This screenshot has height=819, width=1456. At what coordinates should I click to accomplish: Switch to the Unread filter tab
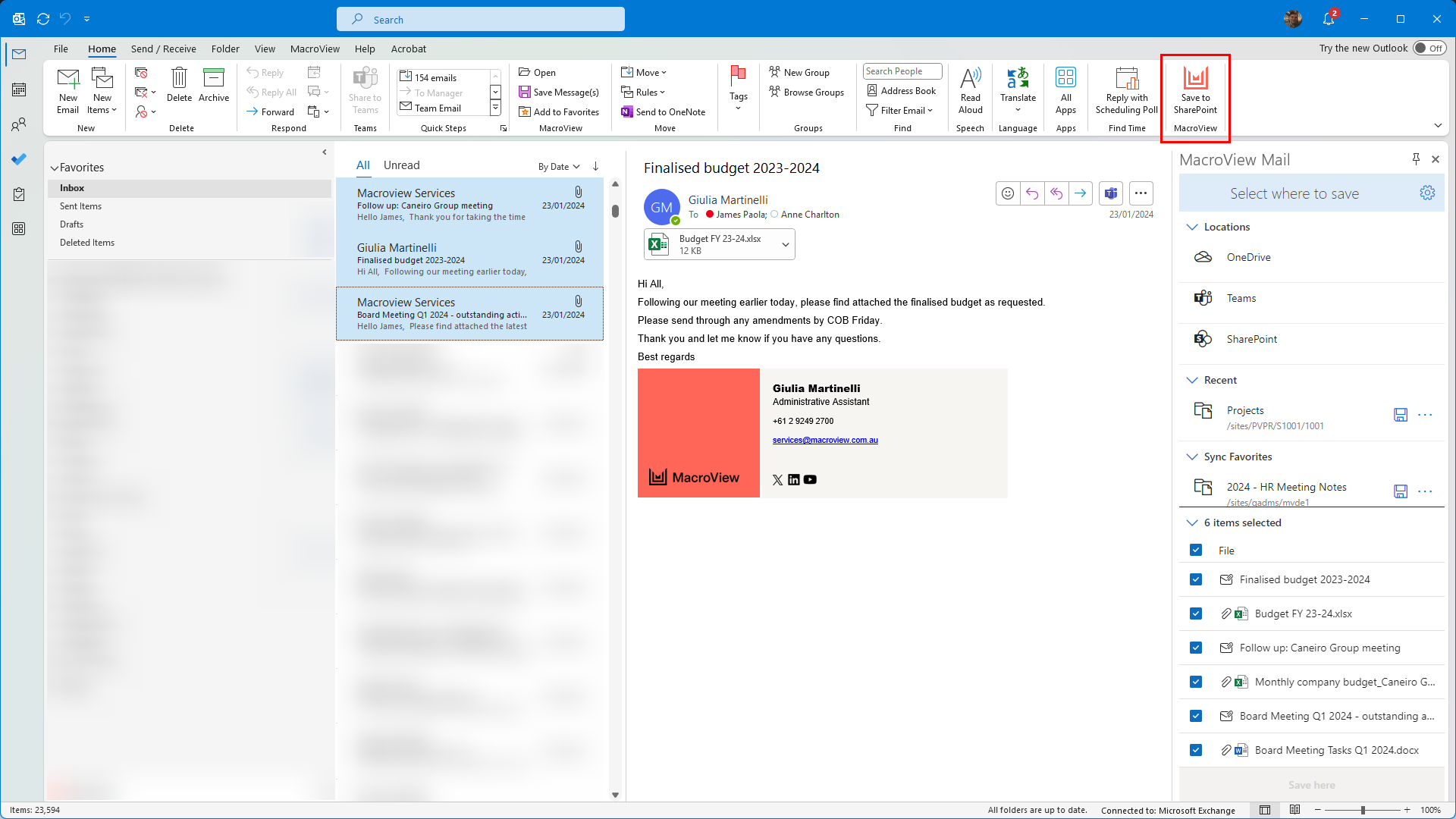pos(401,165)
